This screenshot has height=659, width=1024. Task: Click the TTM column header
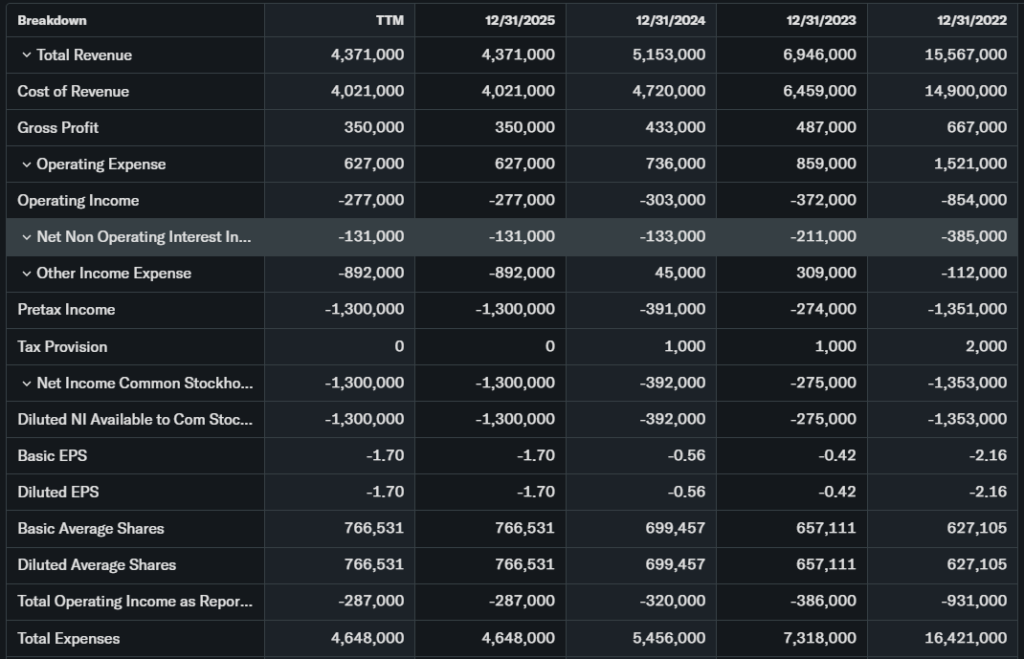click(389, 20)
